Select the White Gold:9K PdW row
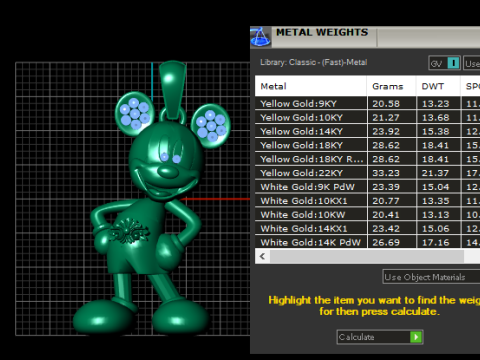The height and width of the screenshot is (360, 480). (x=368, y=187)
